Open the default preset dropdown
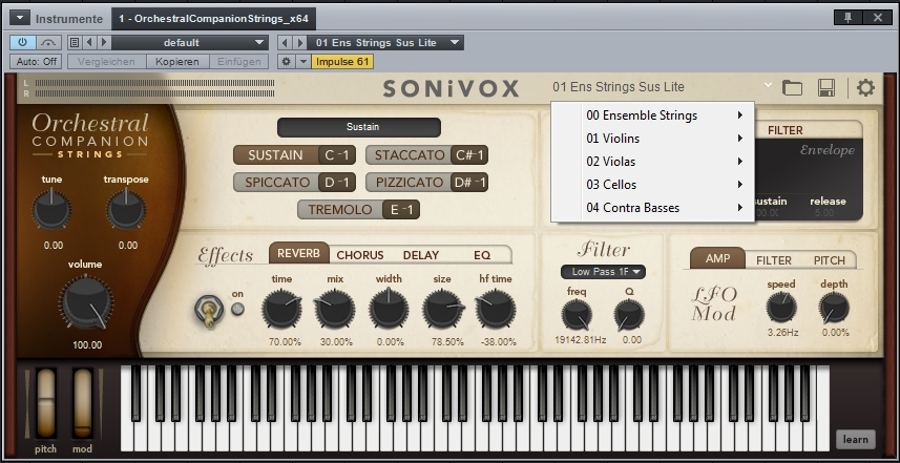 (x=190, y=42)
